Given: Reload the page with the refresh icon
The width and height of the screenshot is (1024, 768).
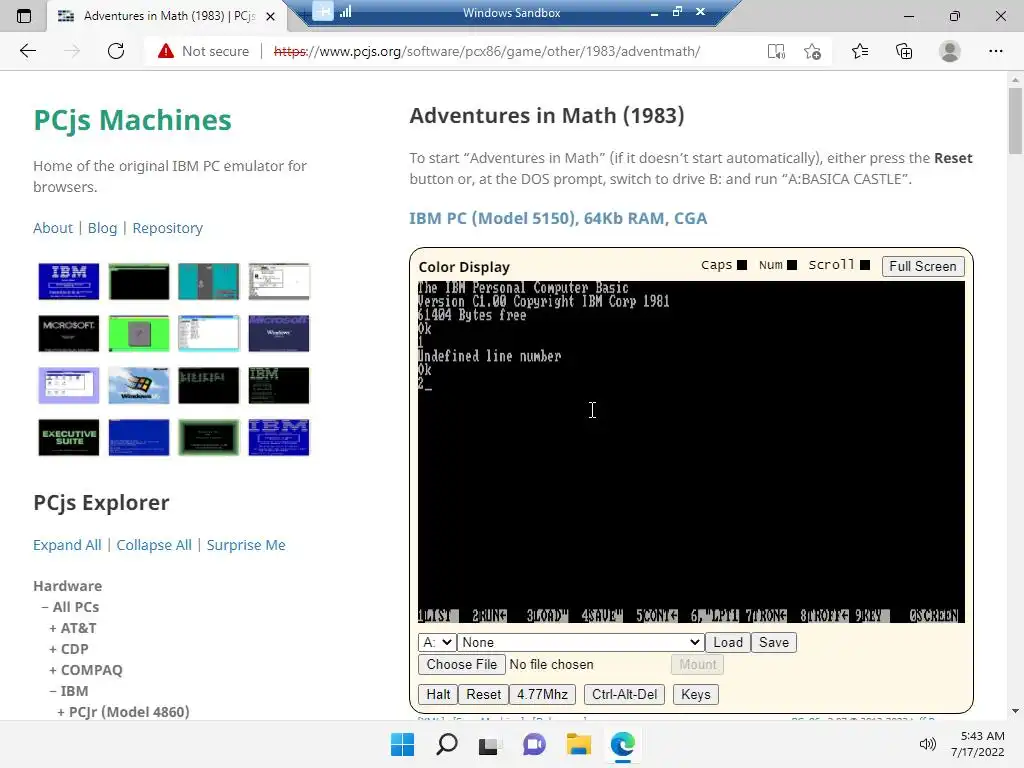Looking at the screenshot, I should [116, 51].
